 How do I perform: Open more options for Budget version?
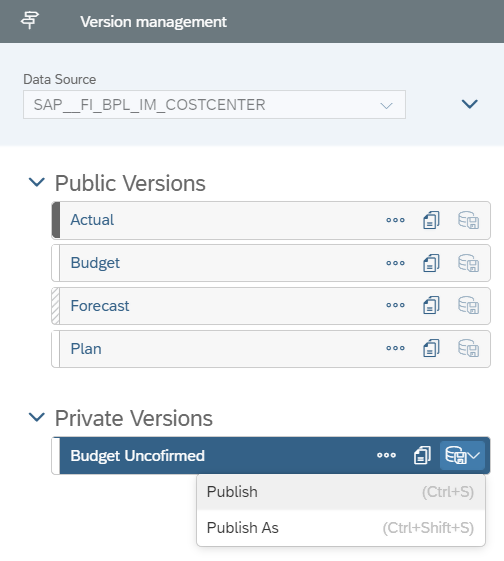tap(395, 263)
